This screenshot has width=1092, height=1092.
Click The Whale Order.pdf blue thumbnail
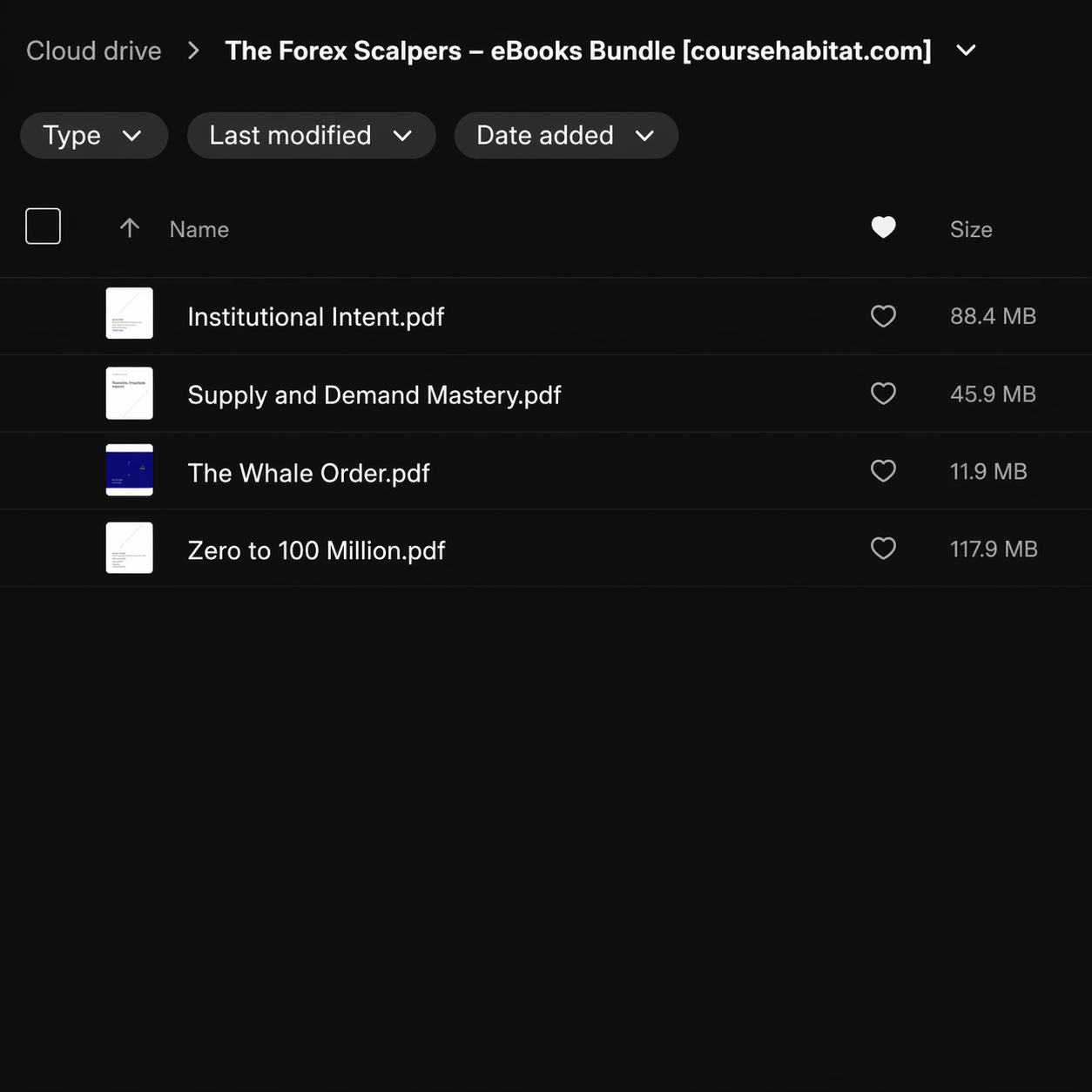coord(130,470)
